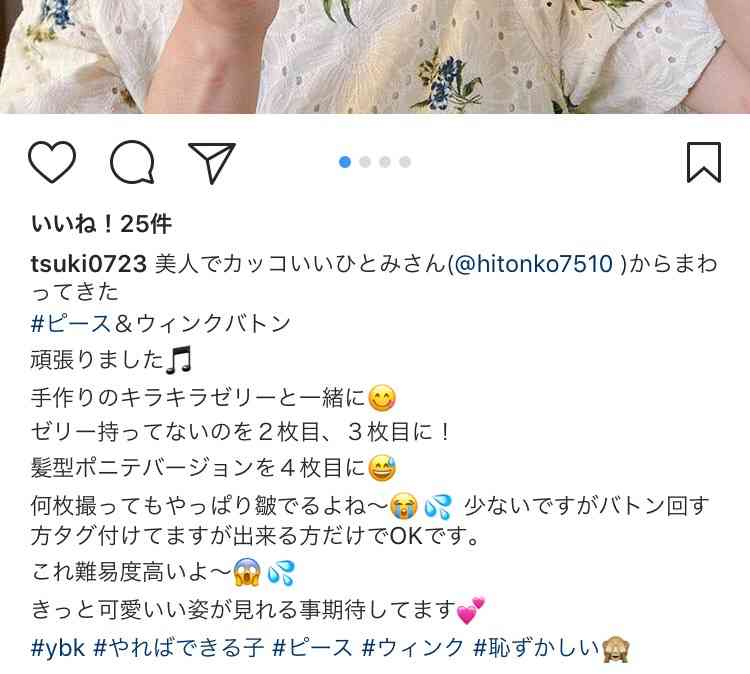Save the post with the bookmark icon

tap(704, 162)
